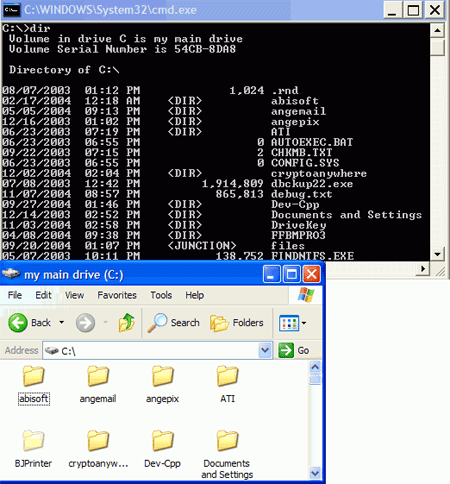Select the angemail folder
450x484 pixels.
click(98, 384)
